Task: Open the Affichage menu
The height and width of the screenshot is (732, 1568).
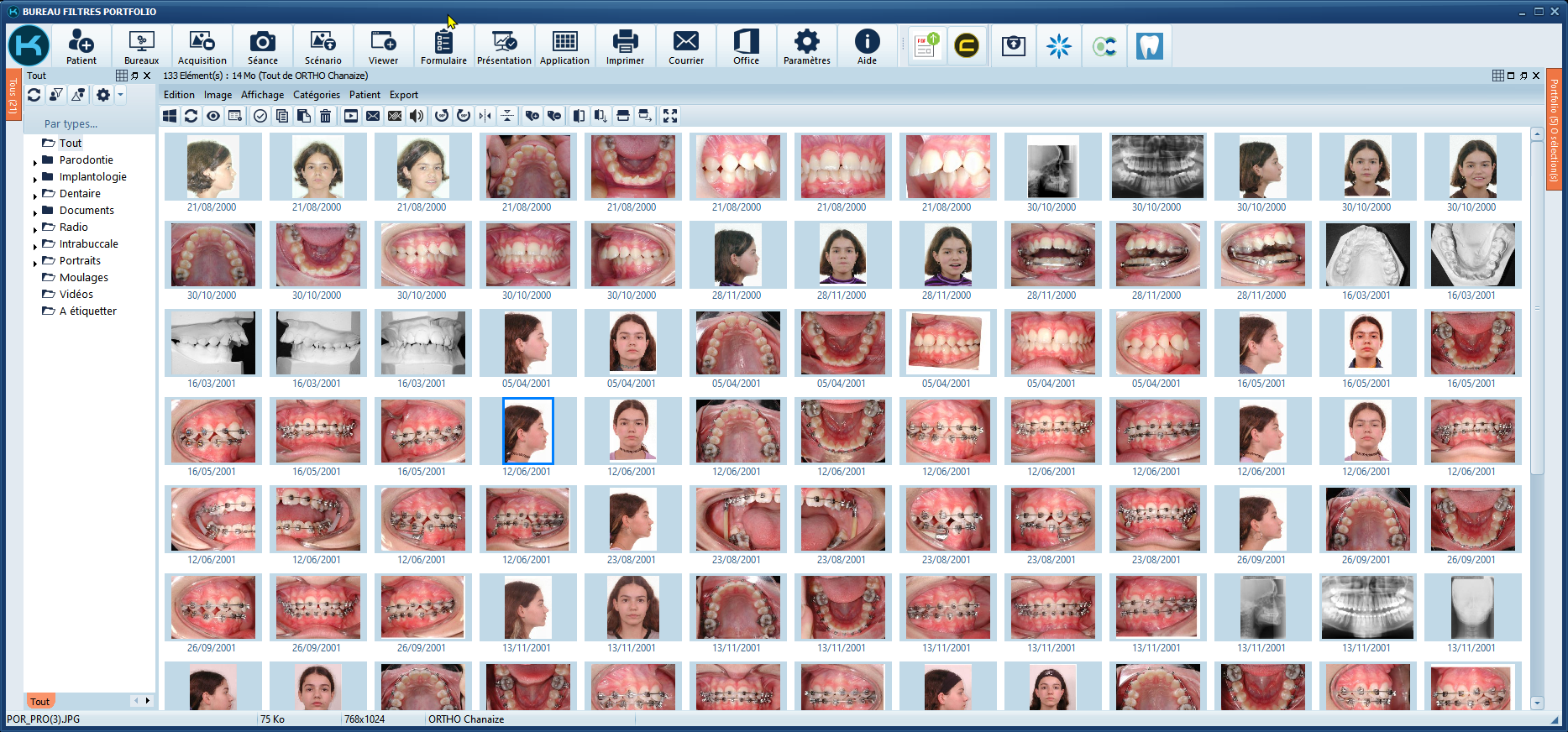Action: tap(262, 95)
